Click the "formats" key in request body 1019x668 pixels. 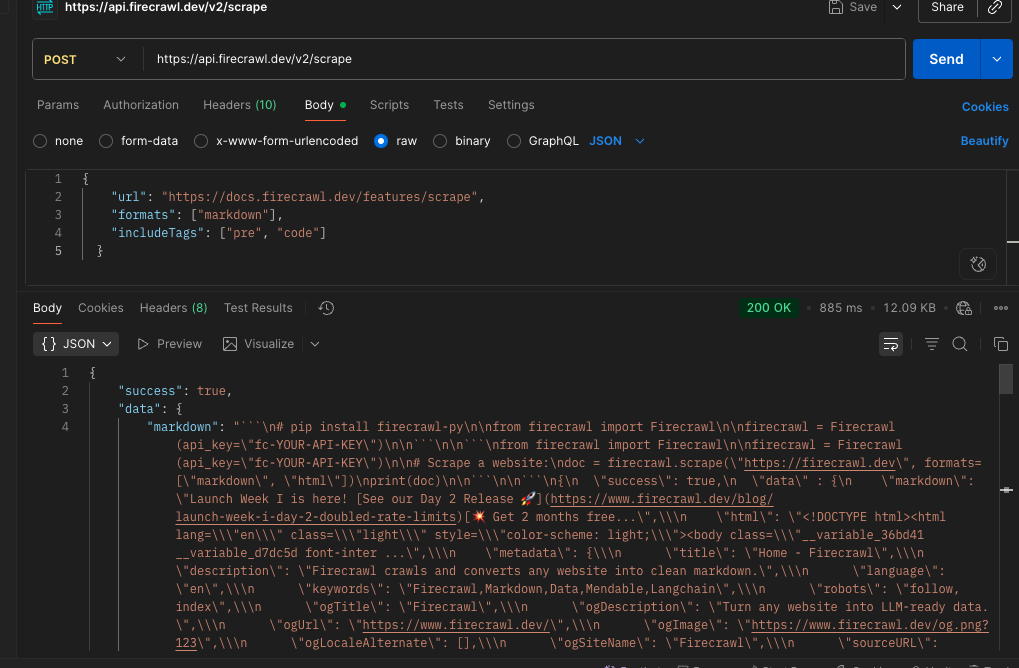tap(143, 214)
